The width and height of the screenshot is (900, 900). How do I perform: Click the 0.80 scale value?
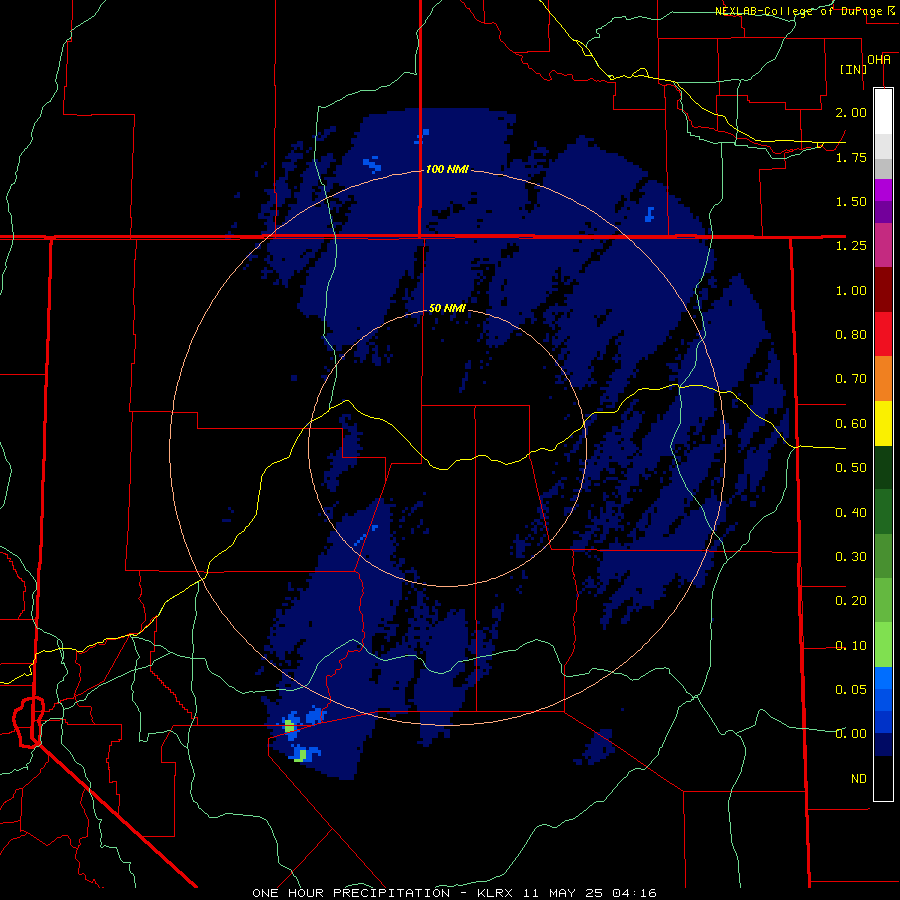(851, 335)
